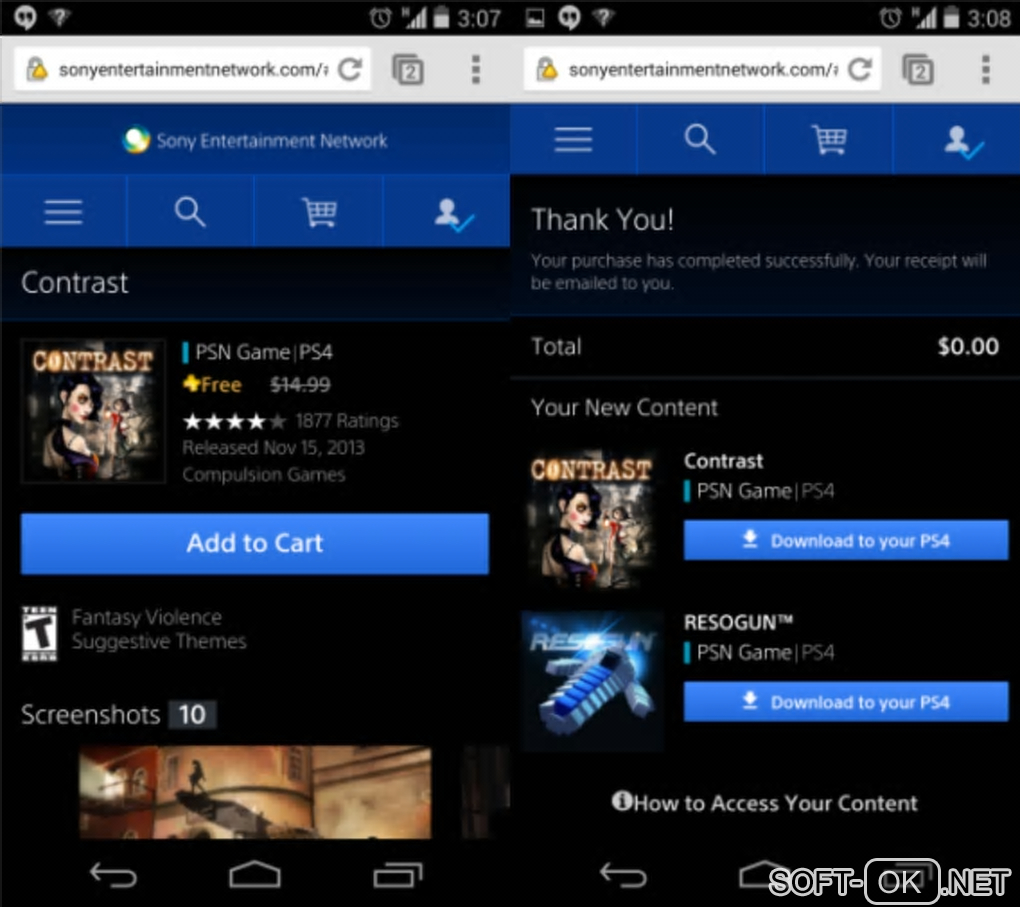Download Contrast to your PS4

pyautogui.click(x=846, y=540)
